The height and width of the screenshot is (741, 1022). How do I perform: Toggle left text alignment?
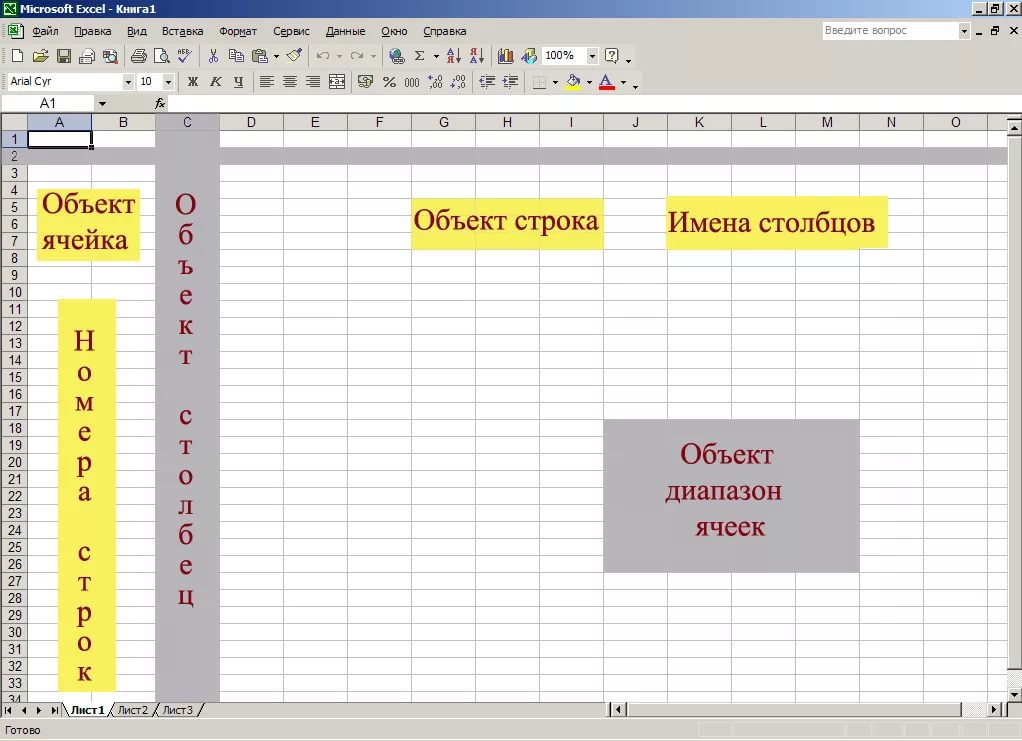[267, 81]
